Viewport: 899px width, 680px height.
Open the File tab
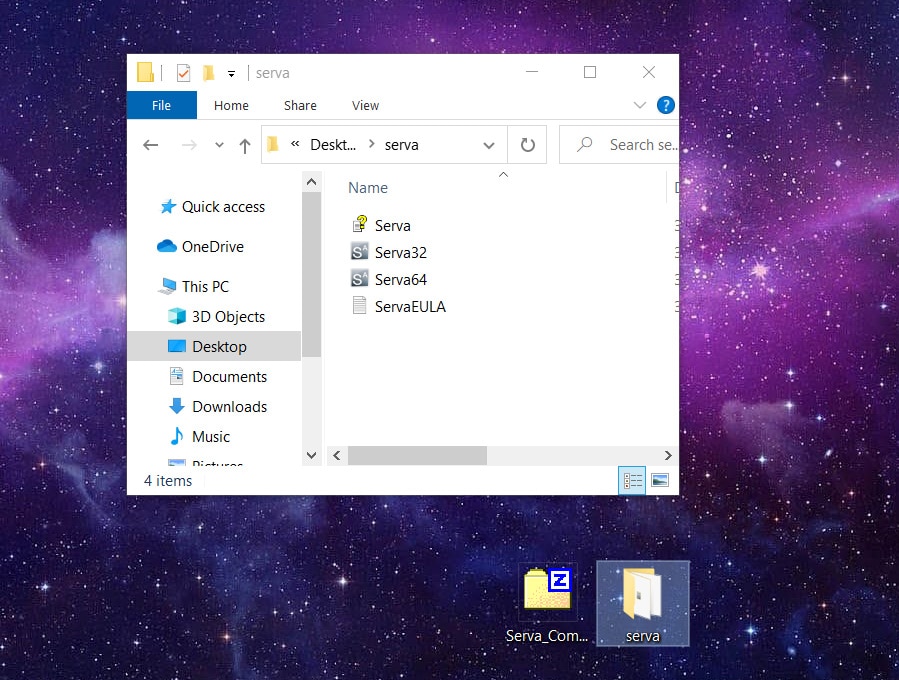click(162, 105)
